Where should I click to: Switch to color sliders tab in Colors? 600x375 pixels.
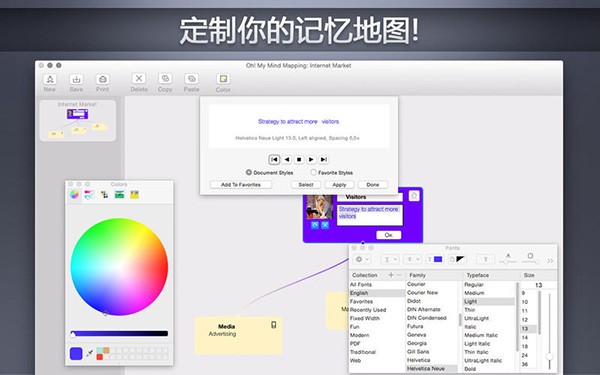click(89, 195)
